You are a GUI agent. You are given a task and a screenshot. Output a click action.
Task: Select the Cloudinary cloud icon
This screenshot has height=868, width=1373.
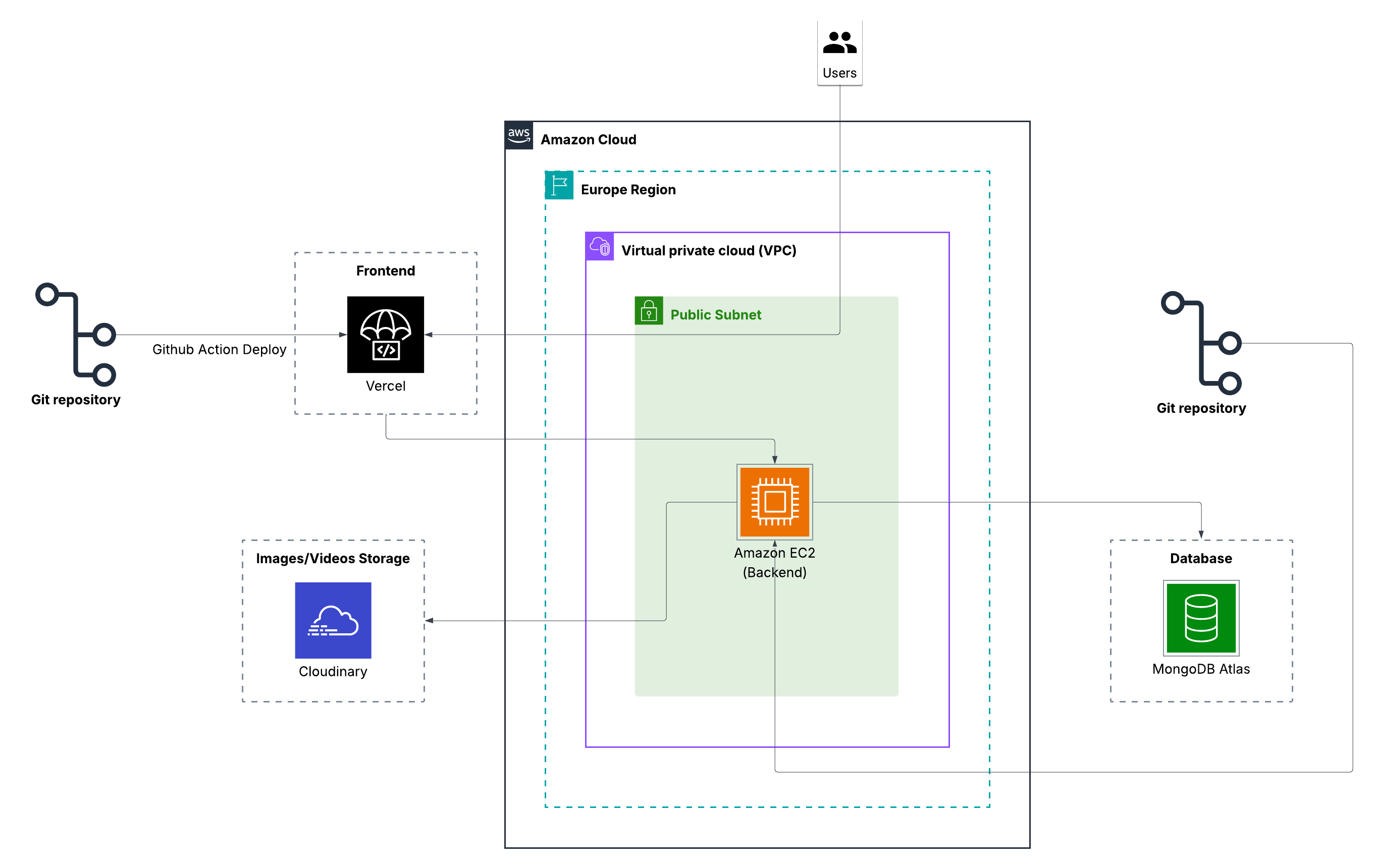[x=333, y=620]
